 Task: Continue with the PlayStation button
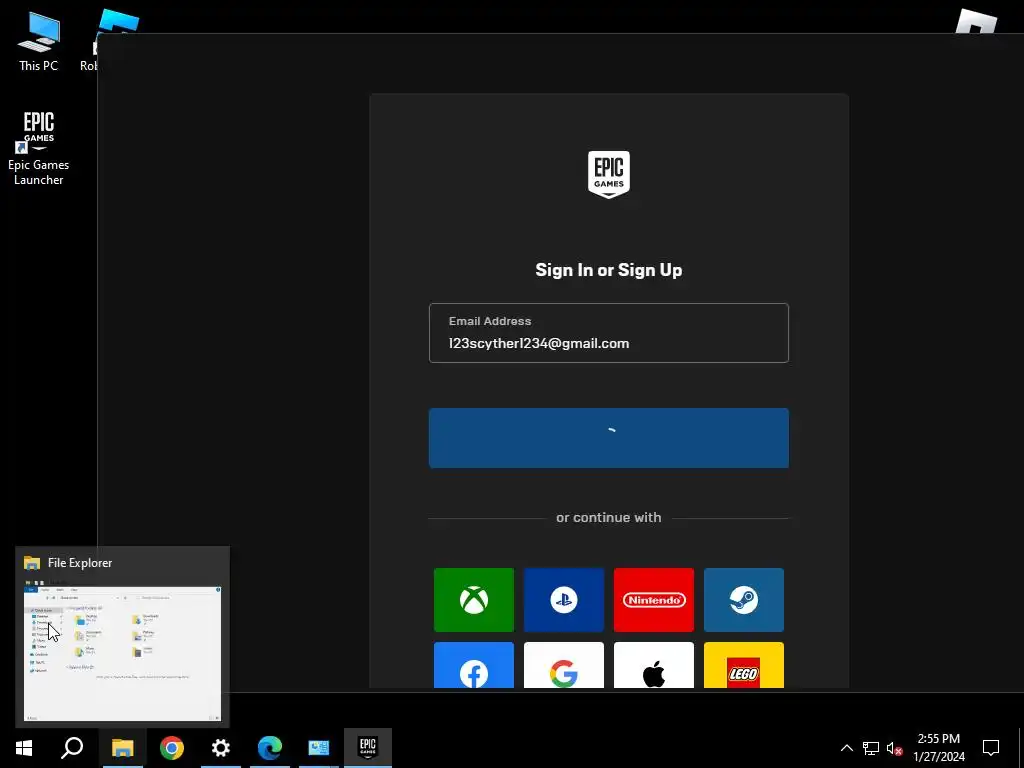pos(564,600)
